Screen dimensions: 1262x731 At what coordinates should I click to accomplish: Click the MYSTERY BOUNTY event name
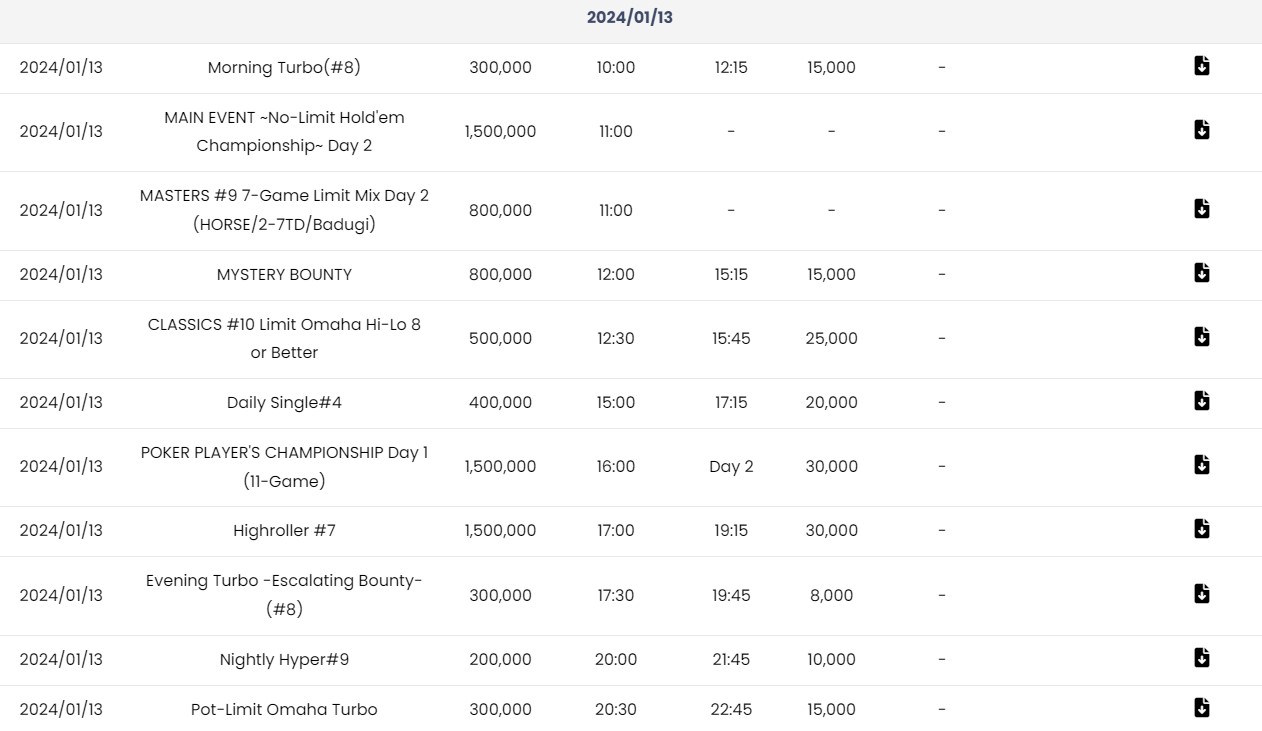coord(284,274)
